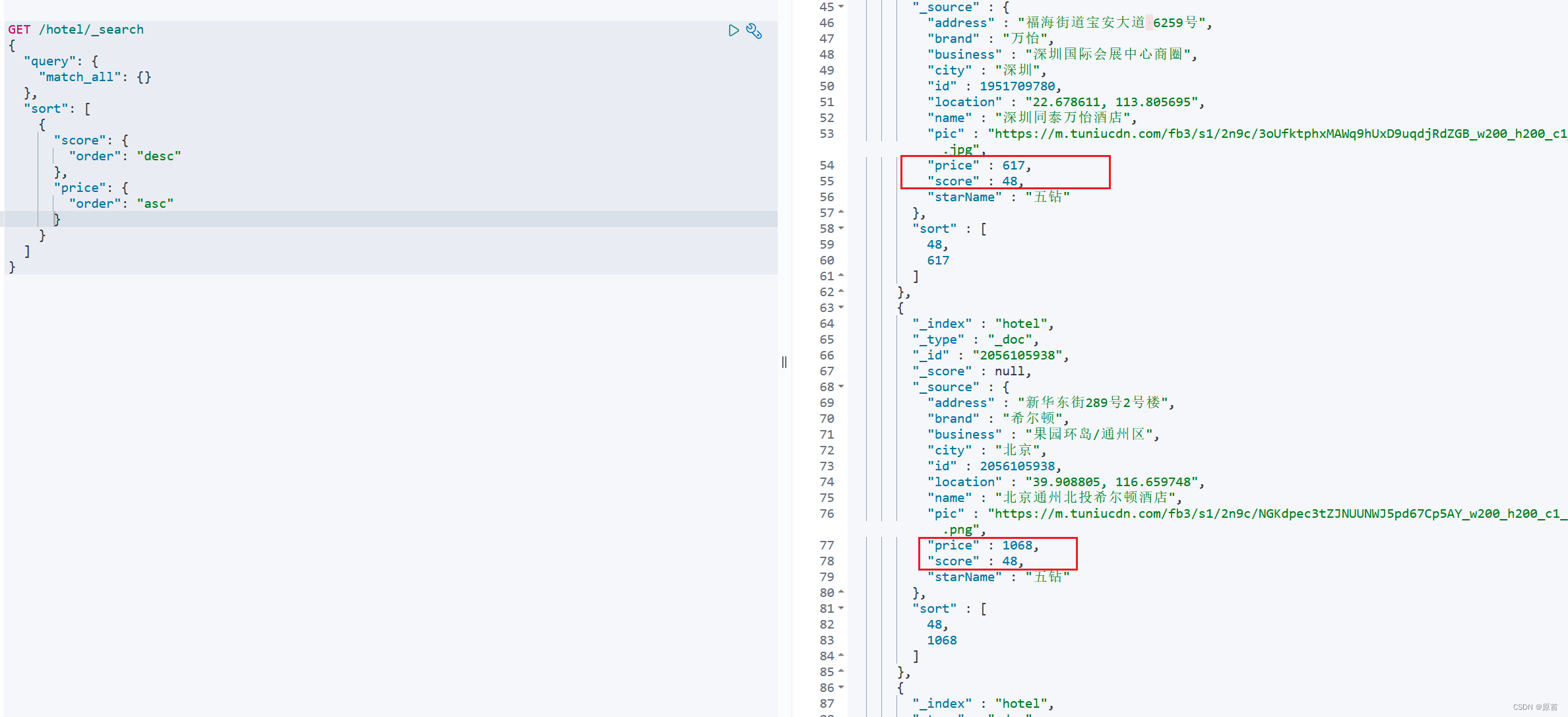The width and height of the screenshot is (1568, 717).
Task: Collapse the fold arrow at line 45
Action: pyautogui.click(x=841, y=7)
